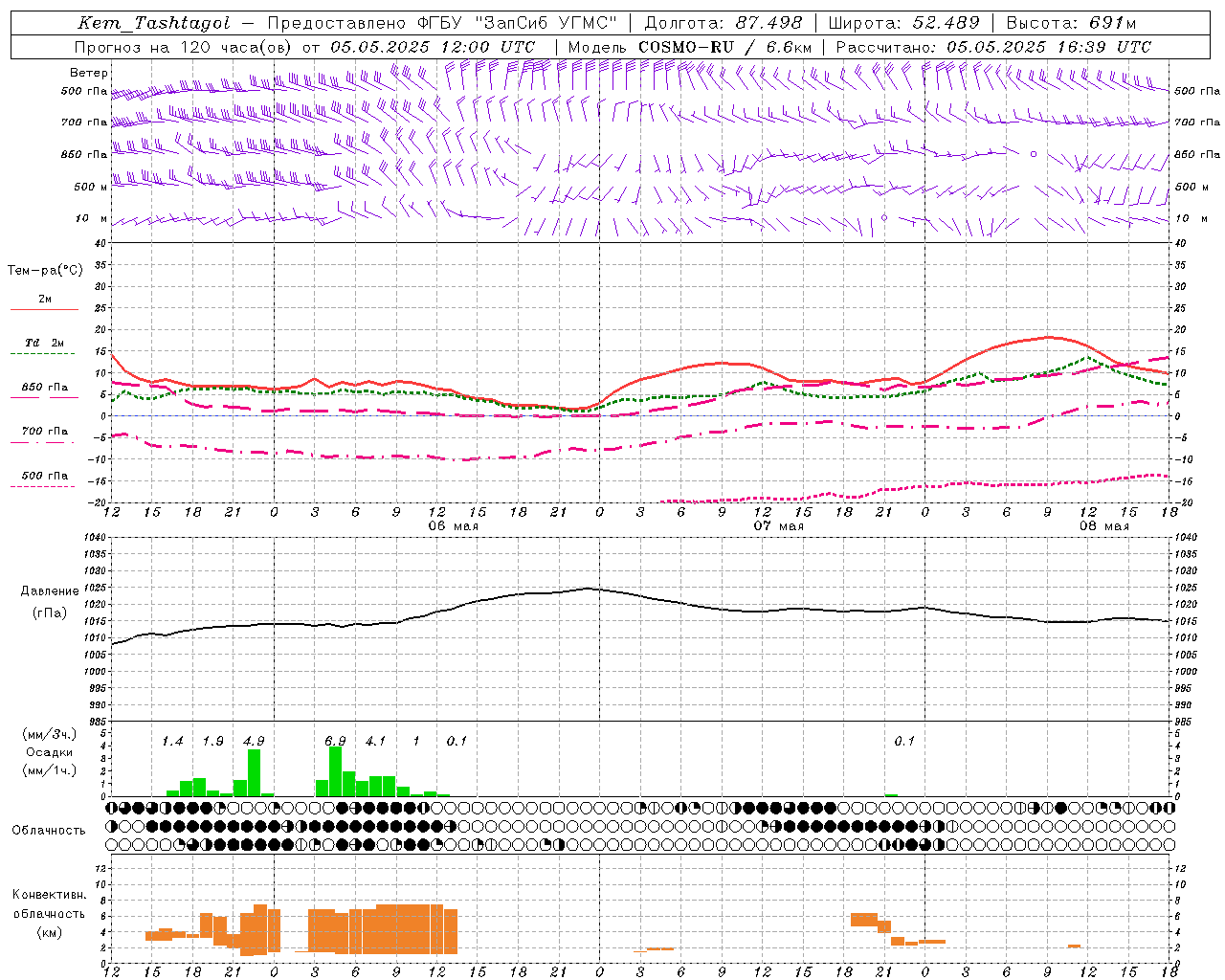This screenshot has height=980, width=1225.
Task: Click the 'Рассчитано: 05.05.2025 16:39 UTC' timestamp
Action: [x=993, y=47]
